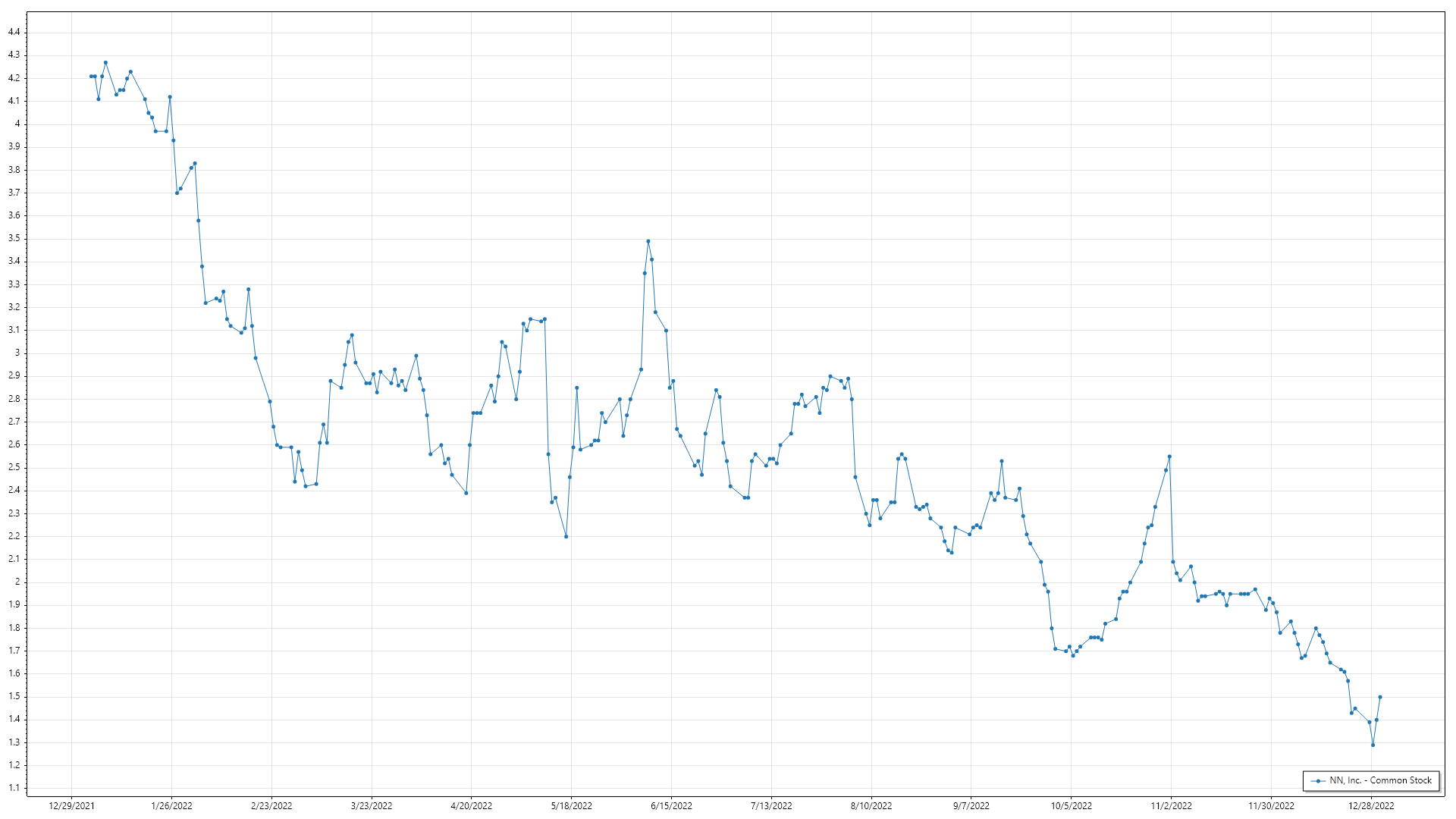Click the first data point of the series

(x=91, y=77)
